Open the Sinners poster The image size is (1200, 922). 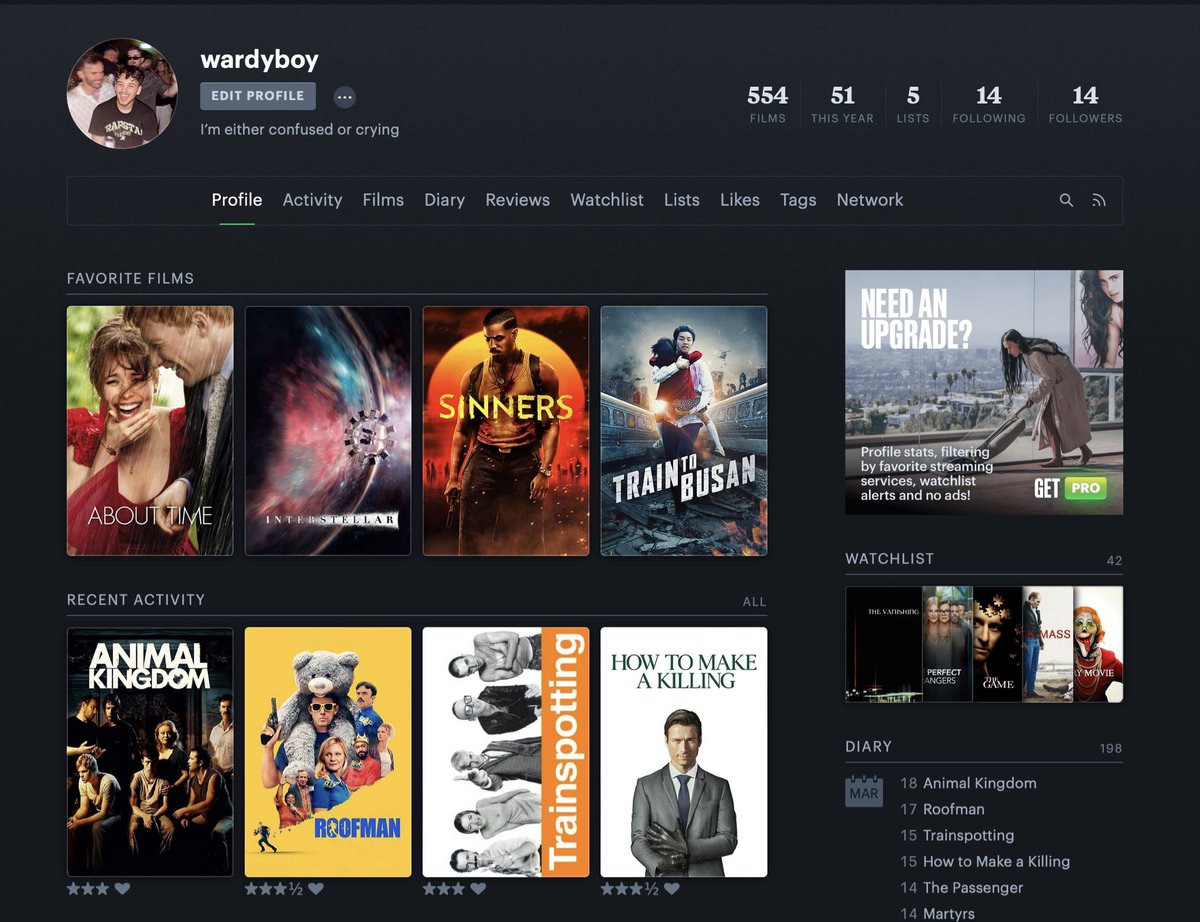506,431
